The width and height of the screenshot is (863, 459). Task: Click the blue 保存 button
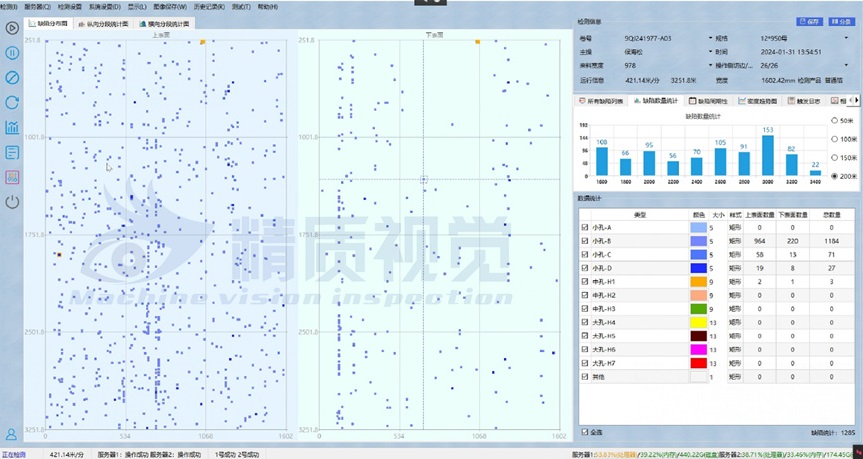coord(809,20)
